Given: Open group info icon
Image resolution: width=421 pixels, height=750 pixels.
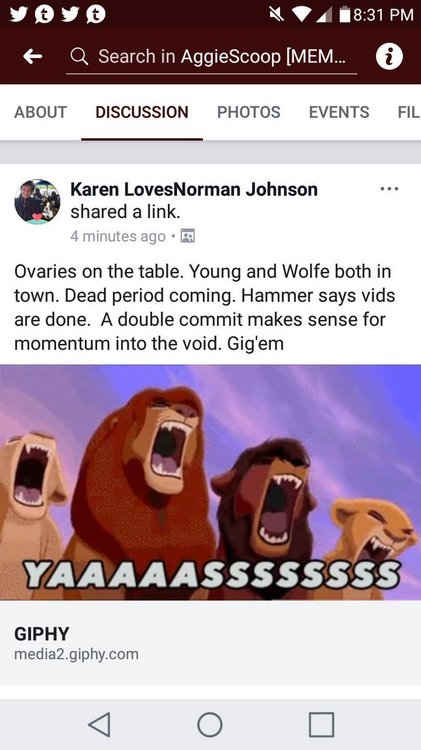Looking at the screenshot, I should coord(389,56).
